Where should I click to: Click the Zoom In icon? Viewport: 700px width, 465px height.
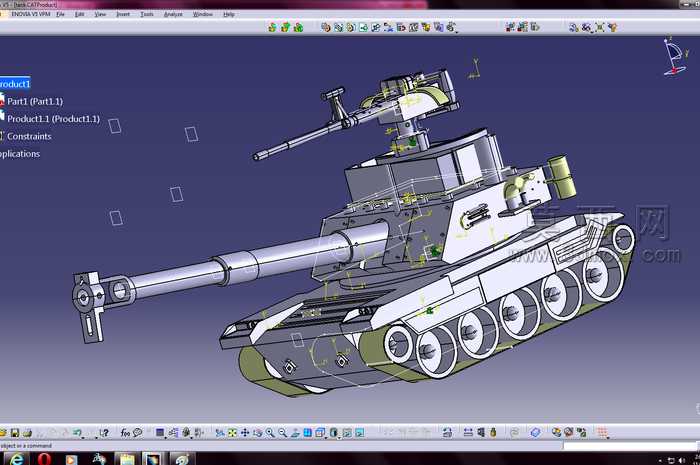pos(270,432)
